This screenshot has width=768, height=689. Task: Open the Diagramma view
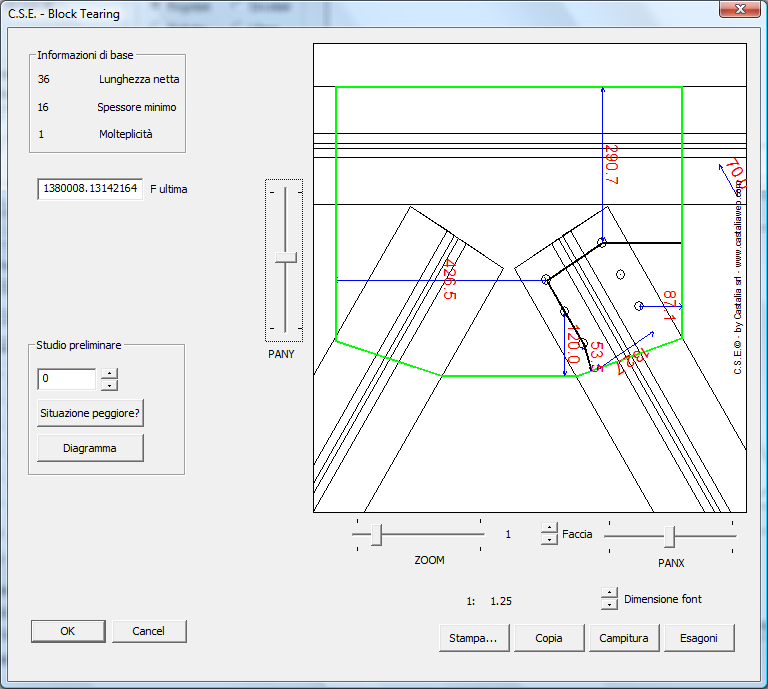[90, 448]
